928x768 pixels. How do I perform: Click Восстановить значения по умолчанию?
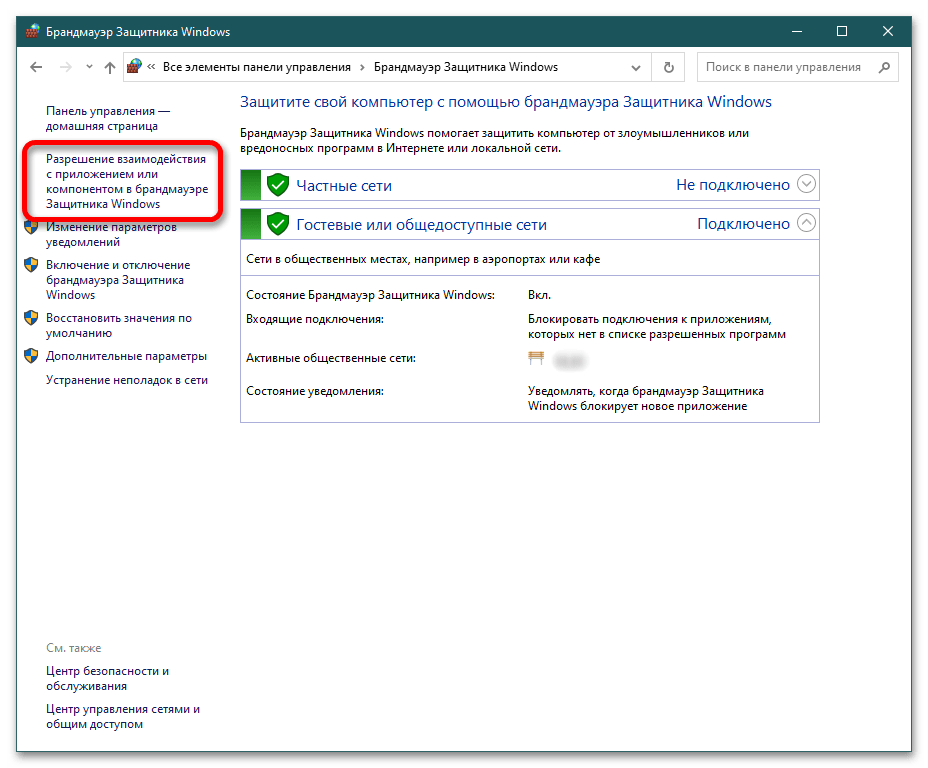[118, 325]
